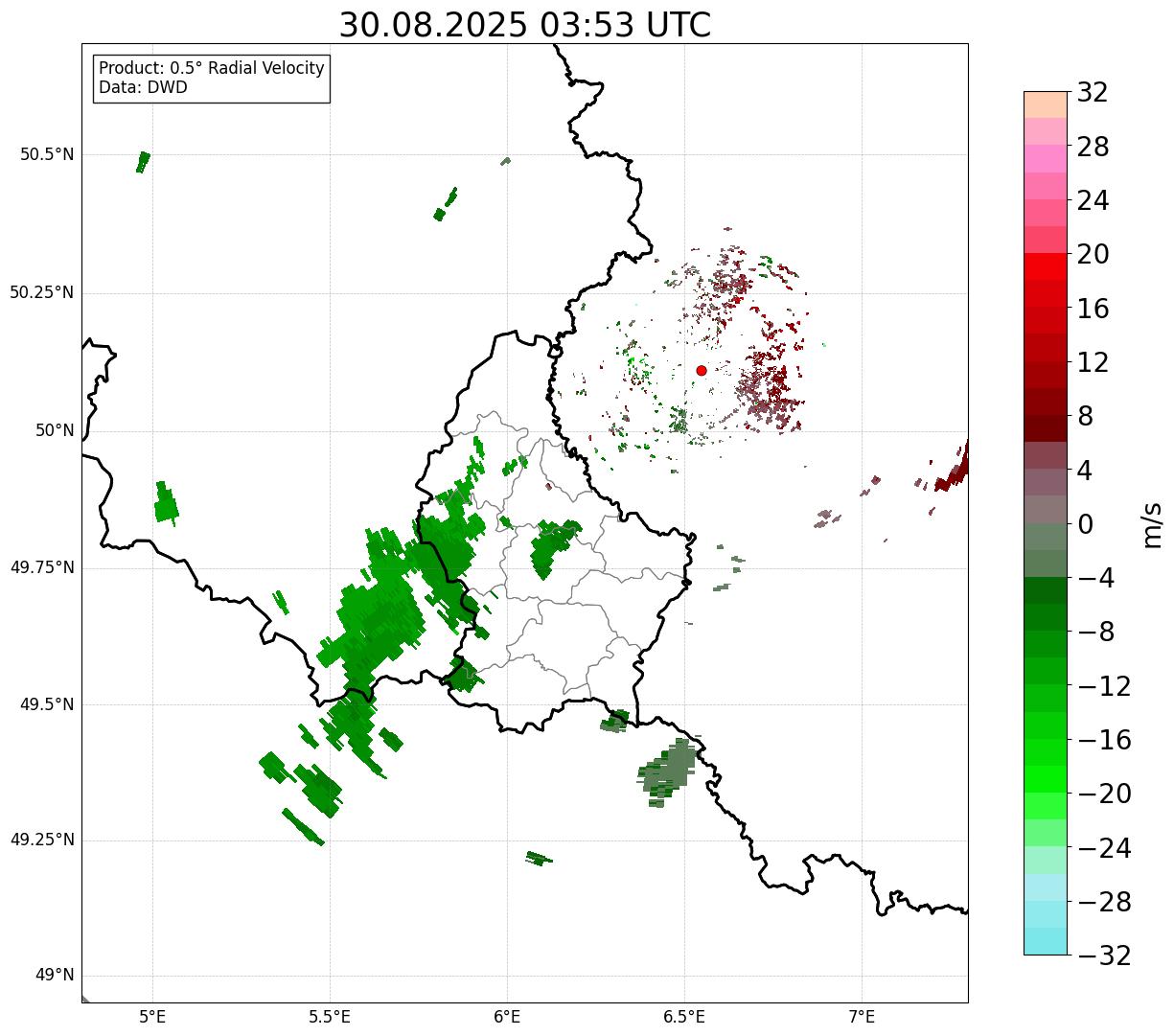Click the cyan swatch at colorbar bottom

(1046, 941)
